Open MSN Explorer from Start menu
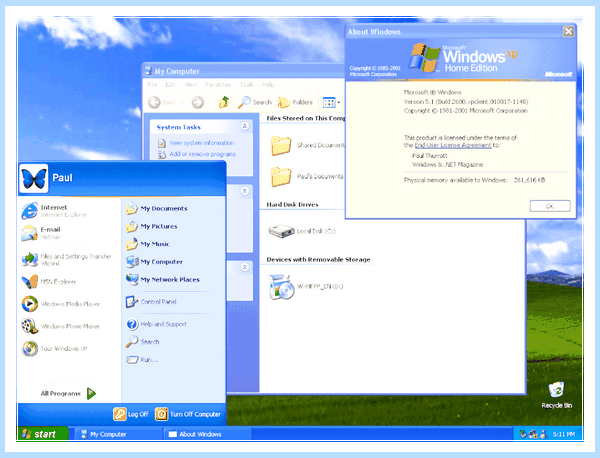The width and height of the screenshot is (600, 458). tap(49, 282)
